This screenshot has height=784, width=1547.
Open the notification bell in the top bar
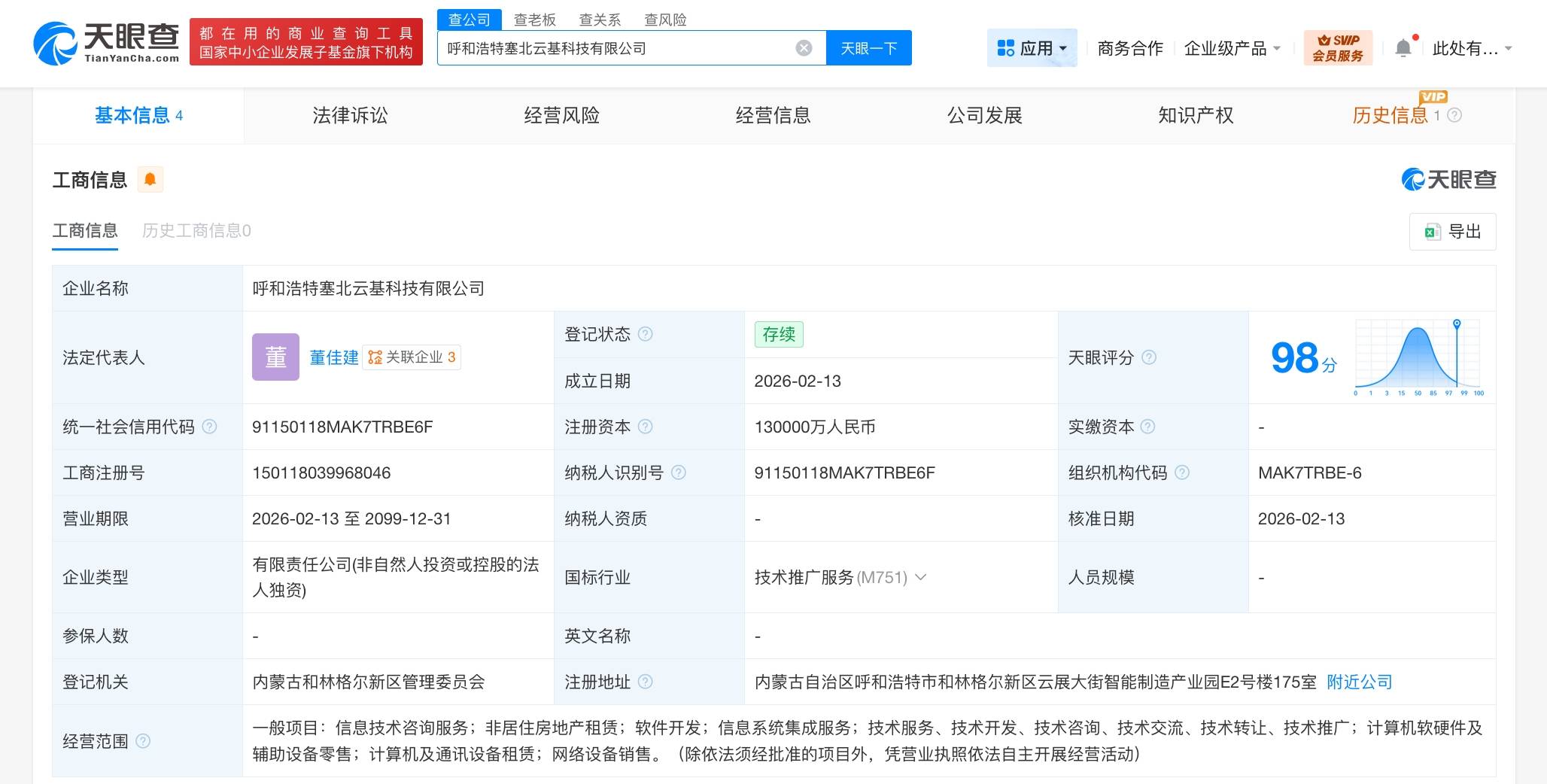click(x=1403, y=47)
